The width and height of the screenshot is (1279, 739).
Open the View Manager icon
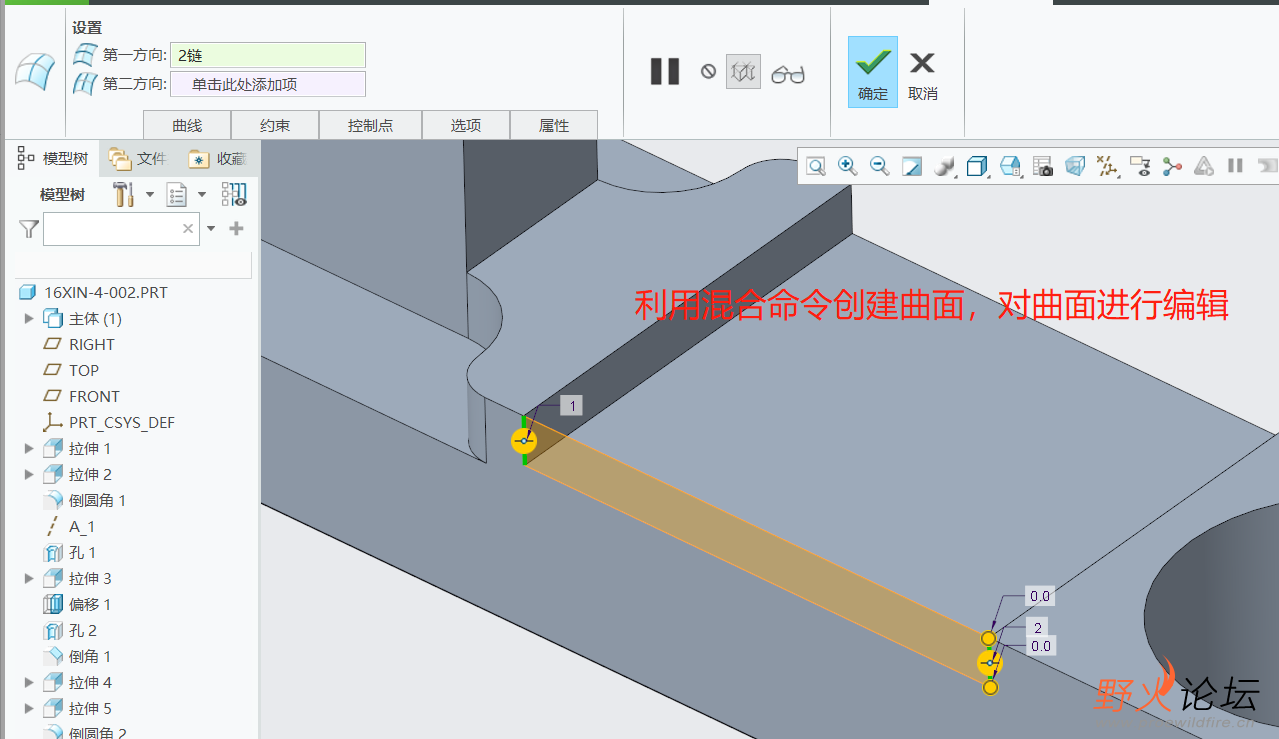point(1010,166)
